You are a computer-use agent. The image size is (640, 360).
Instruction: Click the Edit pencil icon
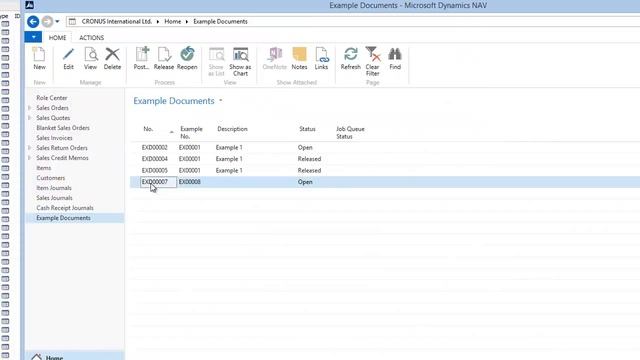68,54
